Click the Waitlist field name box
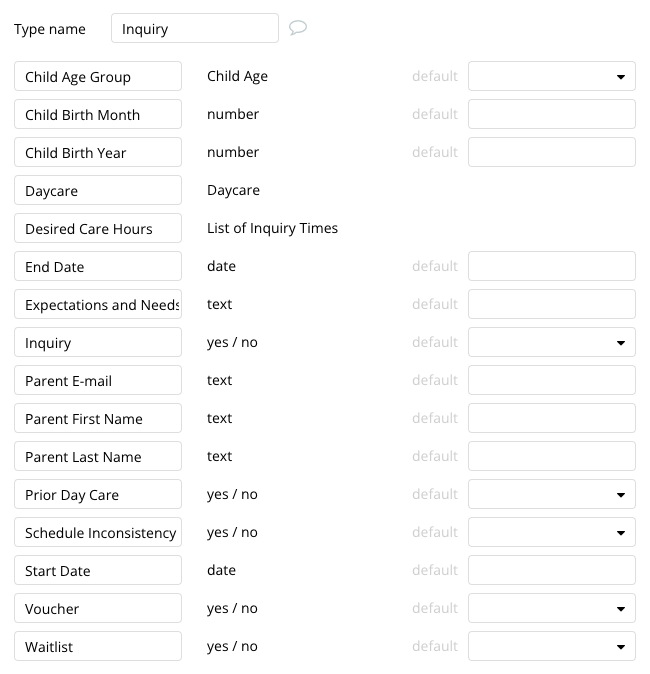650x674 pixels. click(98, 646)
